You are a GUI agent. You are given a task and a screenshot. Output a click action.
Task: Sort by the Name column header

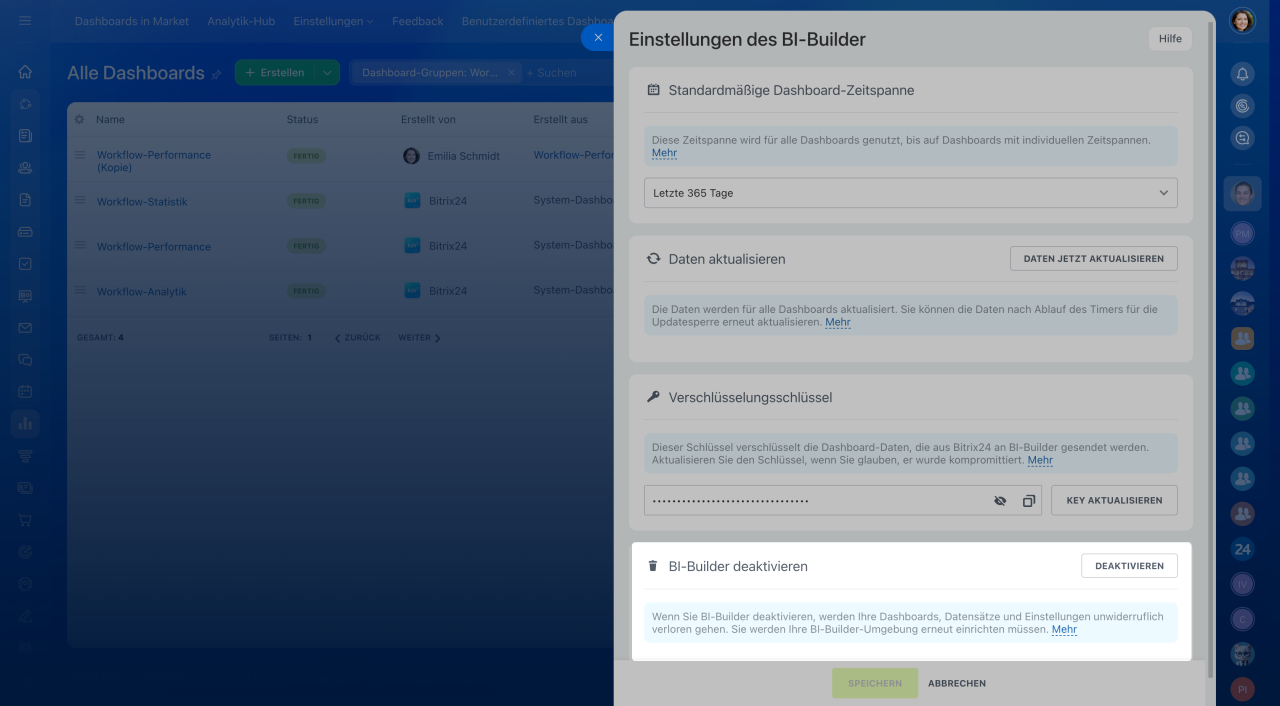(x=110, y=120)
